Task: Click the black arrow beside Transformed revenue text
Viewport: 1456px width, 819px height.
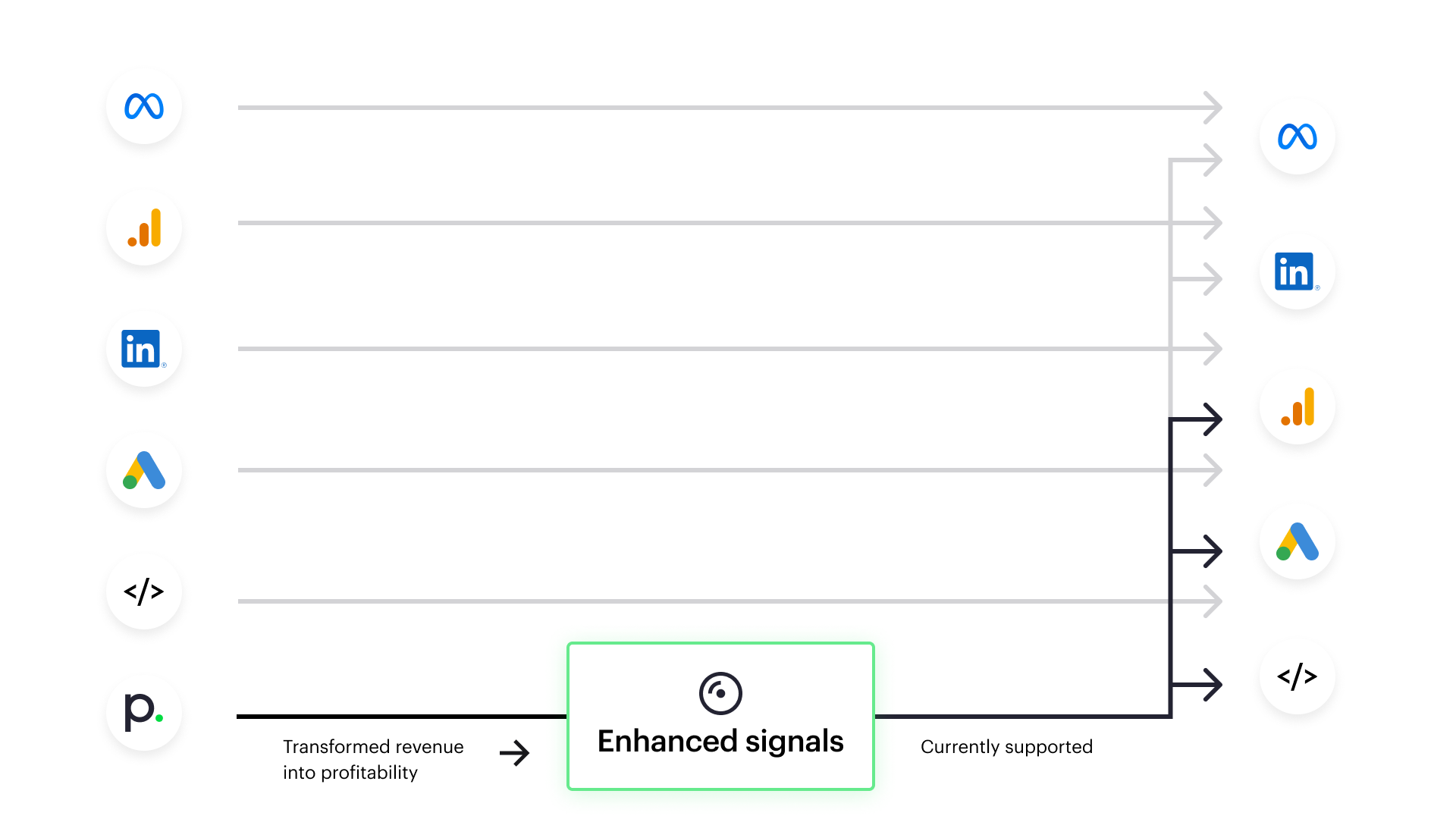Action: click(x=514, y=753)
